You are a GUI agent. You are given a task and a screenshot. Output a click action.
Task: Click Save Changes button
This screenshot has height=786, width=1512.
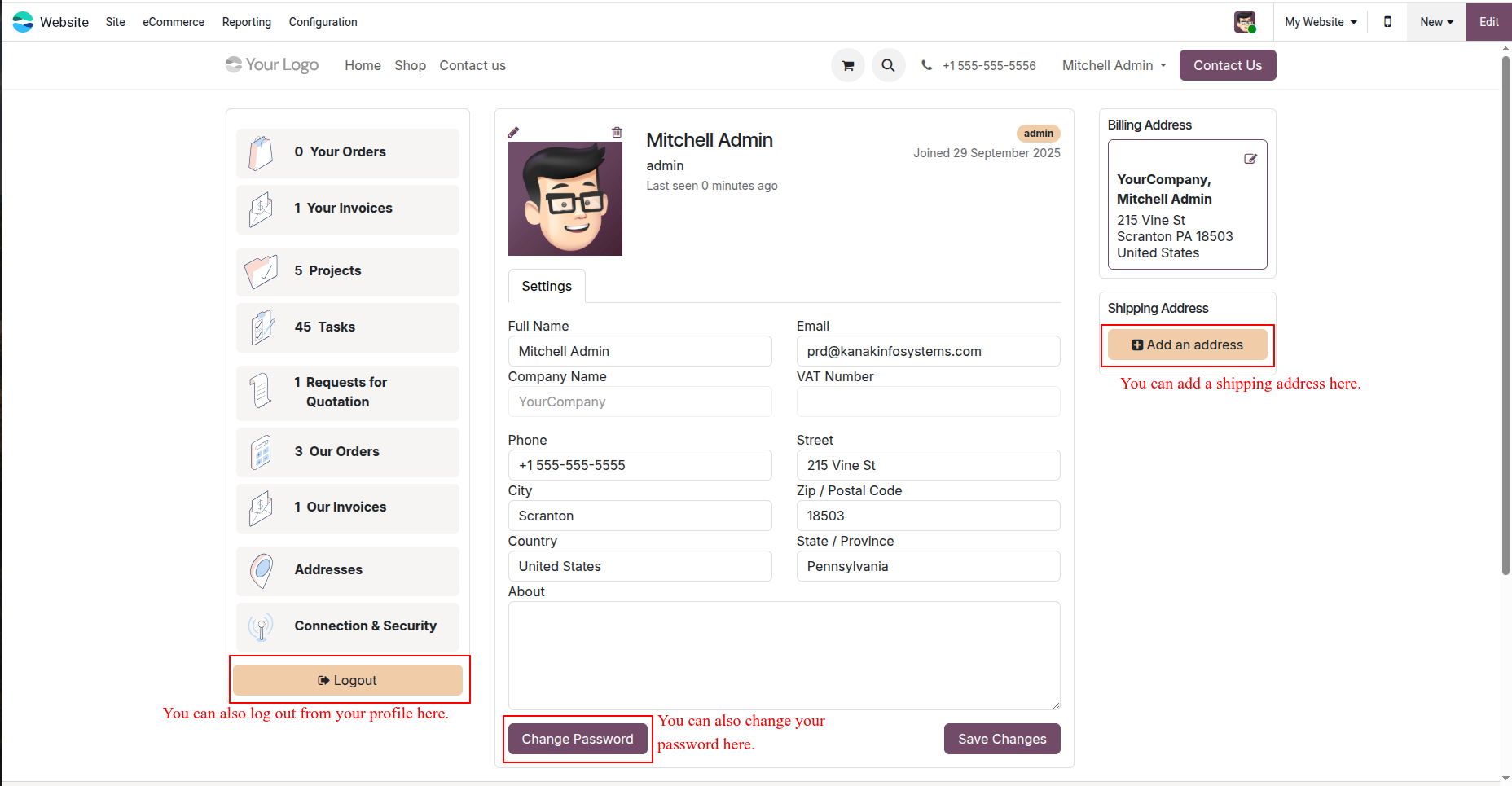click(1002, 739)
